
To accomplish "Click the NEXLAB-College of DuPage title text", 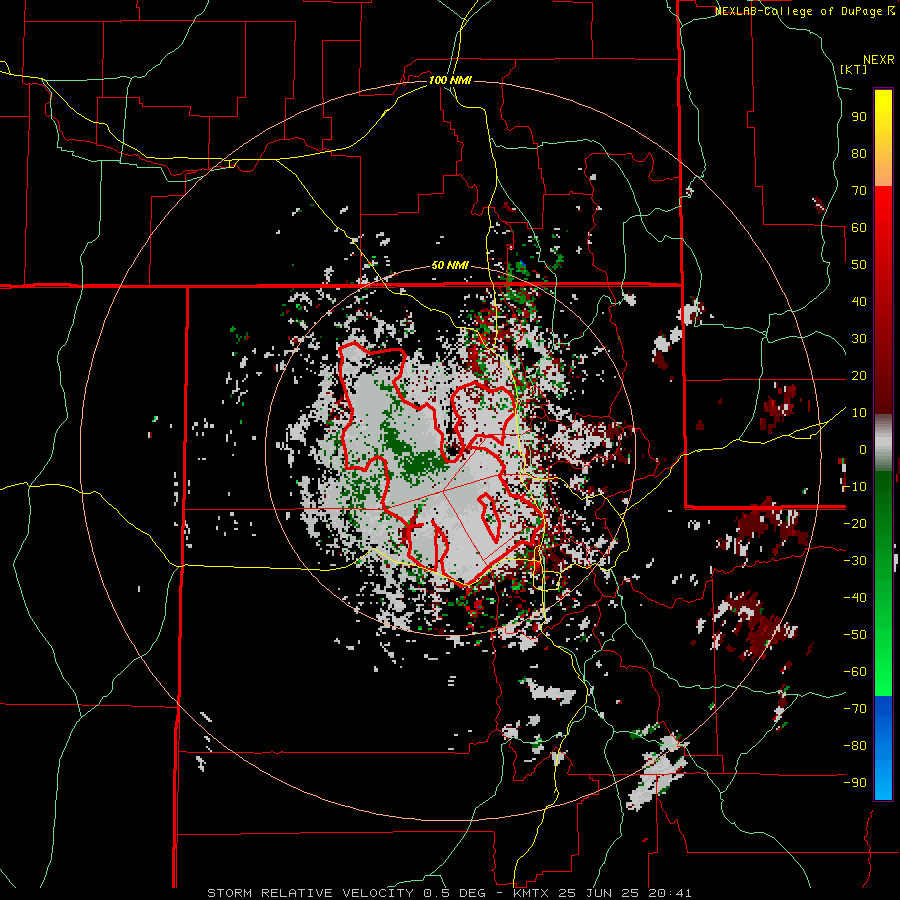I will (x=805, y=11).
